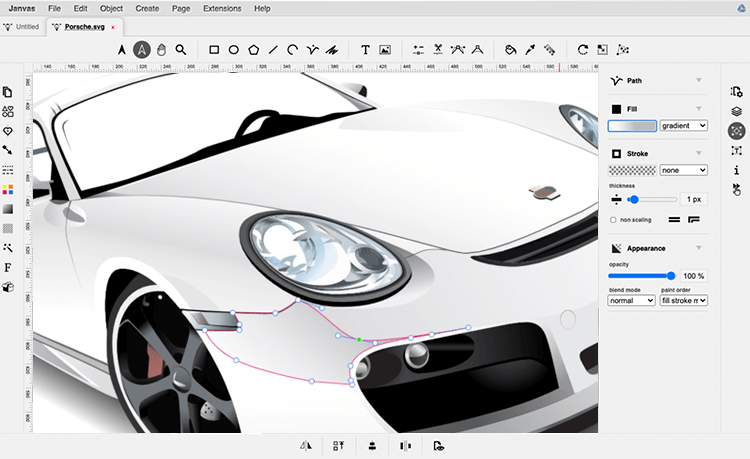Select the stroke line join style icon
The height and width of the screenshot is (459, 750).
[694, 220]
